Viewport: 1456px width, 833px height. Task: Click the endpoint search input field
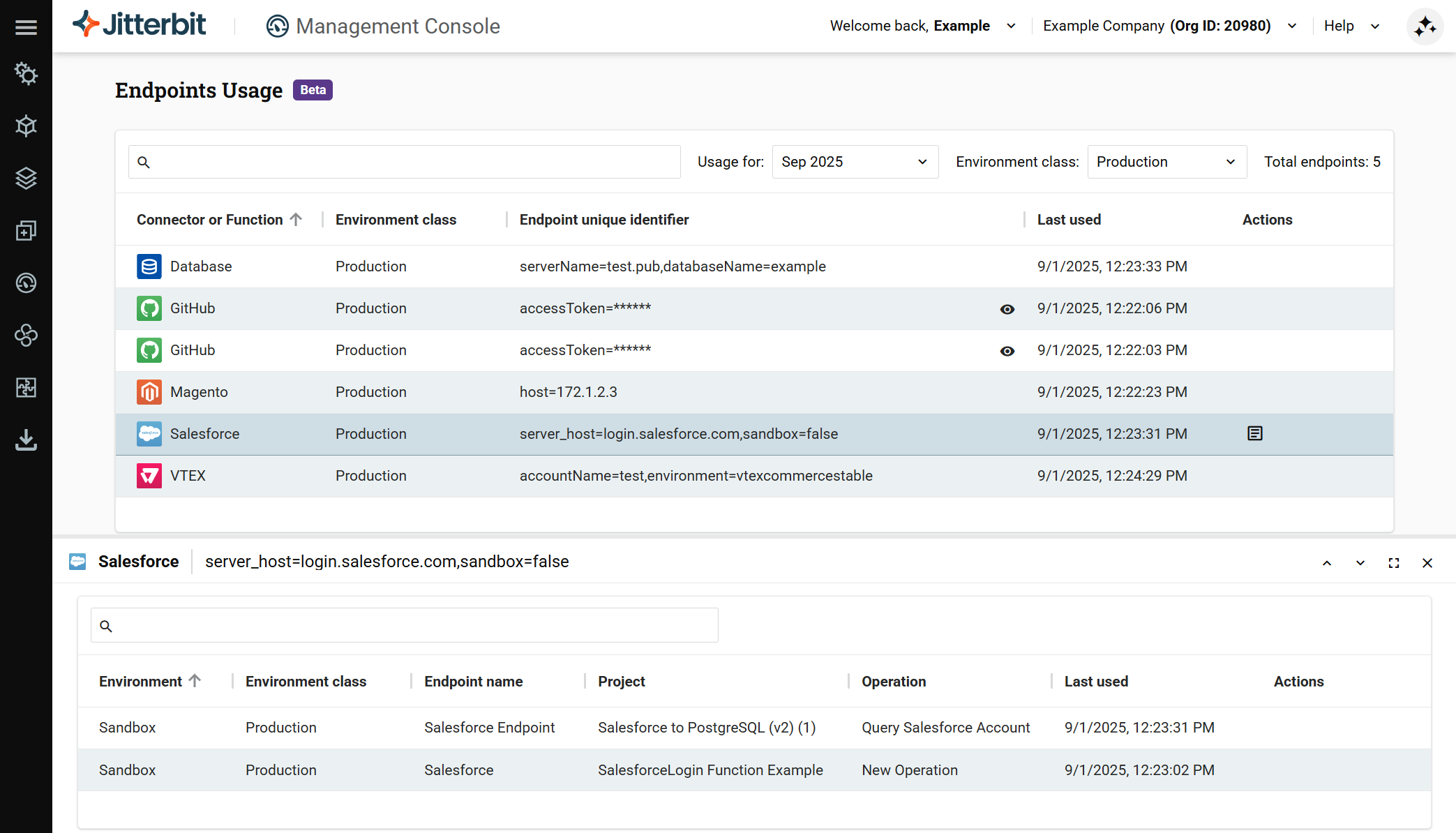[x=403, y=161]
